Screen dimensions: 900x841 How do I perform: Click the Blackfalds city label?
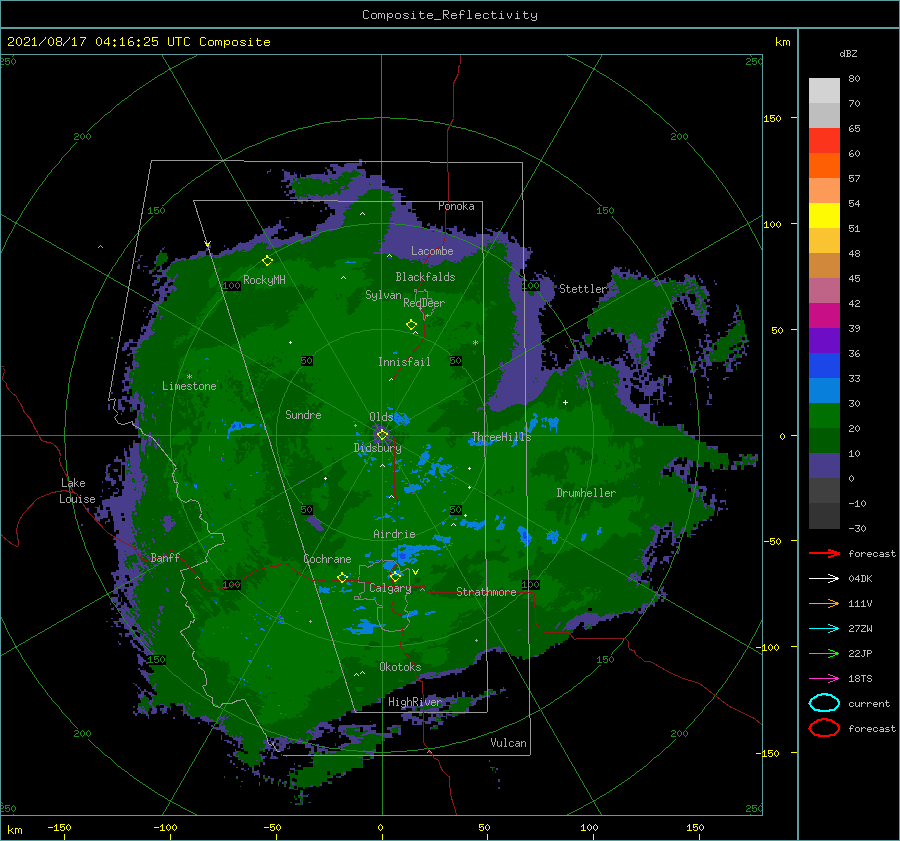pos(425,277)
